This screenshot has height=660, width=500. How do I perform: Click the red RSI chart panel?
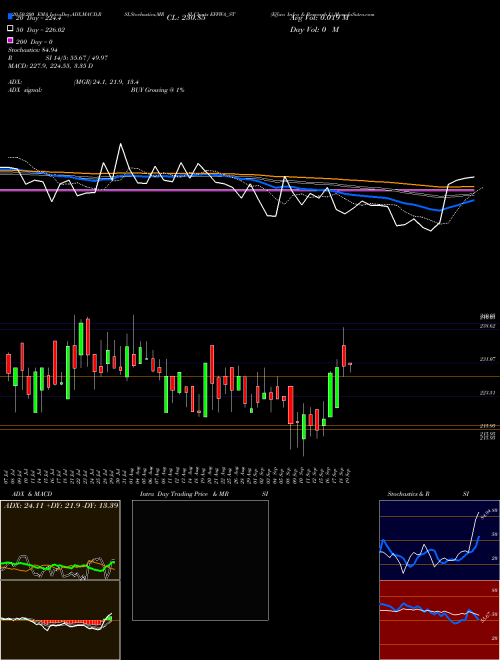click(439, 620)
